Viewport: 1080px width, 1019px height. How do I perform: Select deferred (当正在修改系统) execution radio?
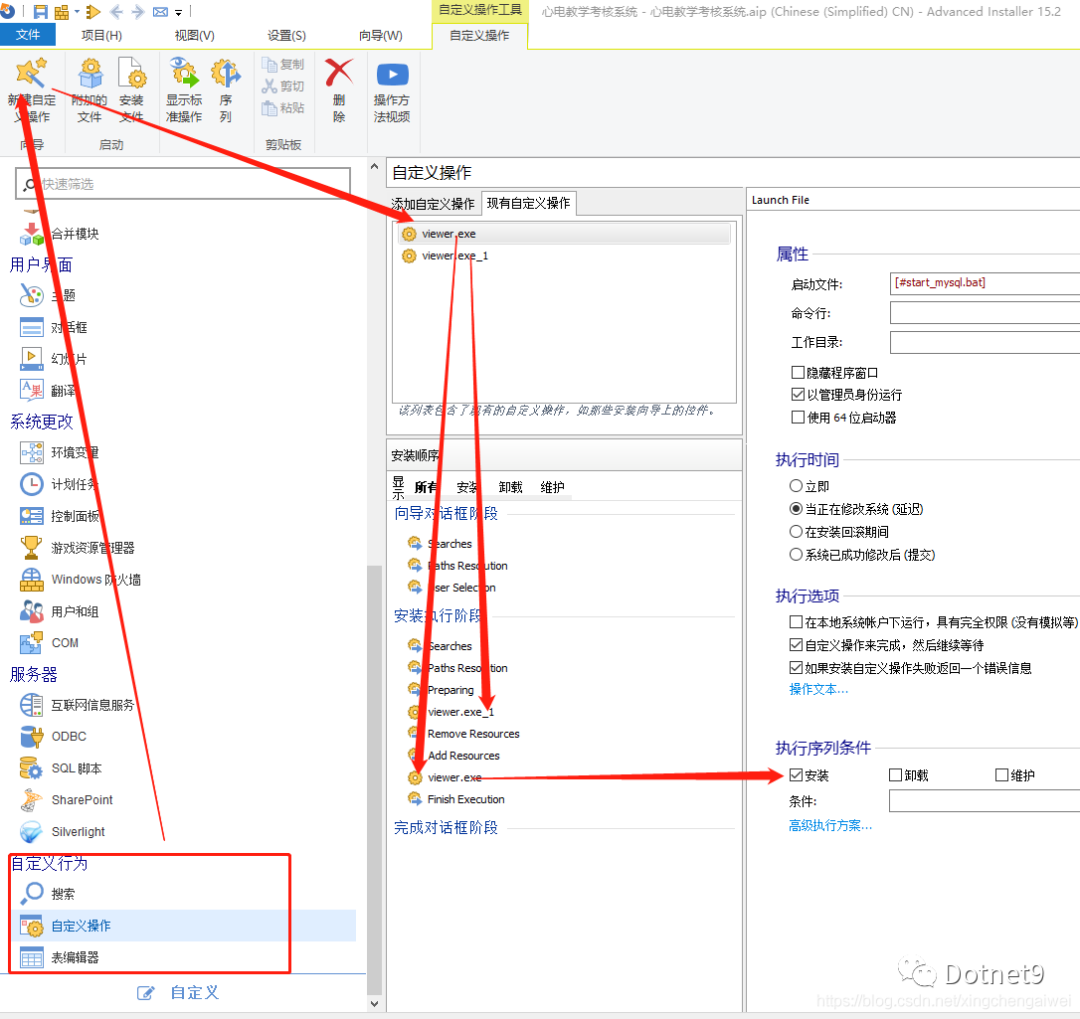point(796,508)
